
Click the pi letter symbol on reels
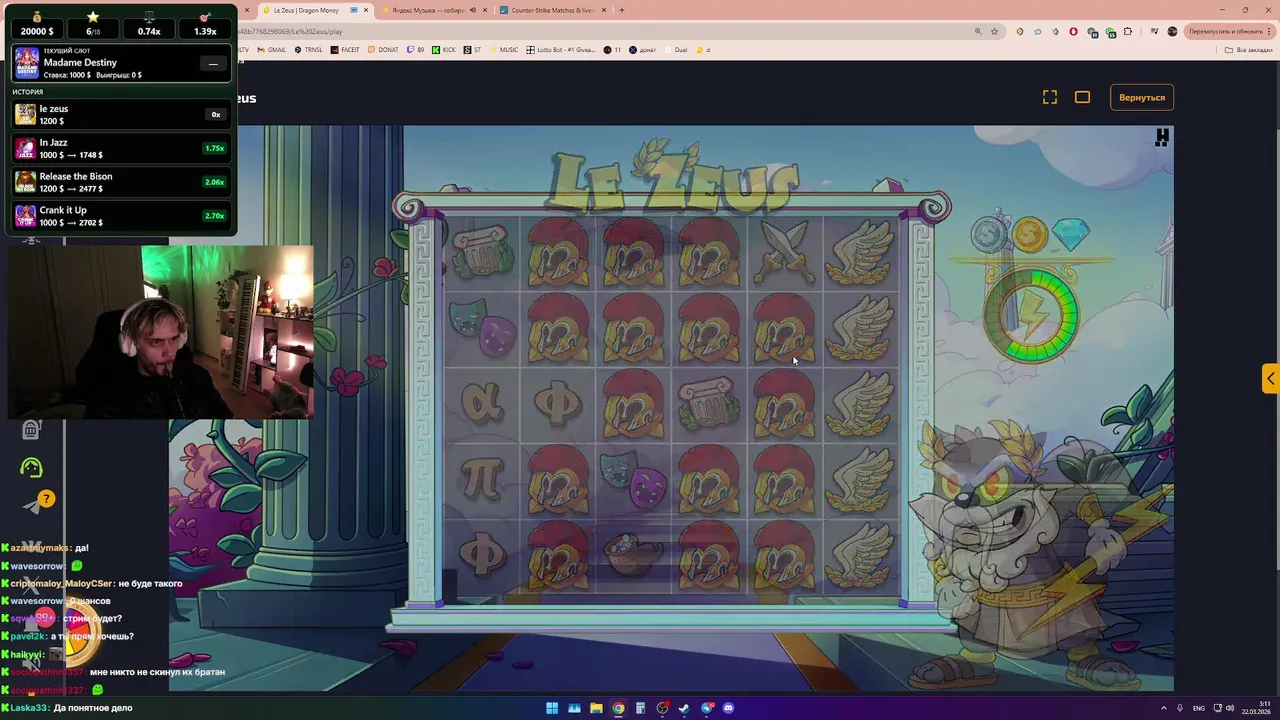[481, 478]
